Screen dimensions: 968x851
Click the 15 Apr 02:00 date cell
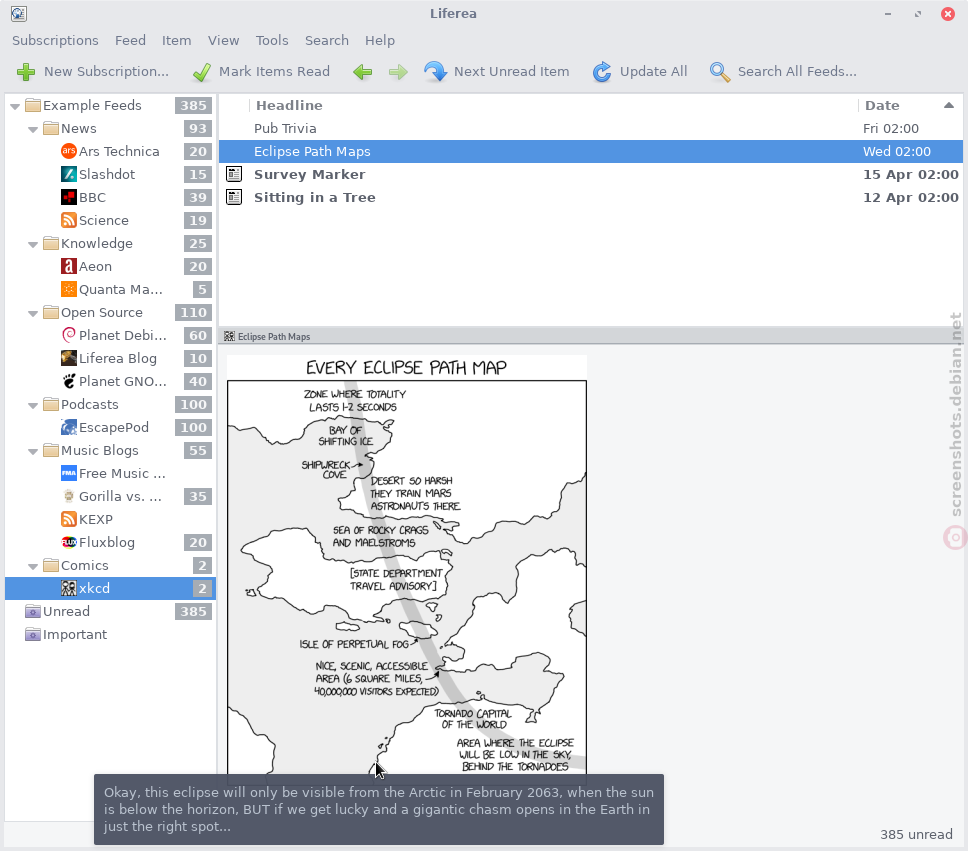pyautogui.click(x=911, y=174)
